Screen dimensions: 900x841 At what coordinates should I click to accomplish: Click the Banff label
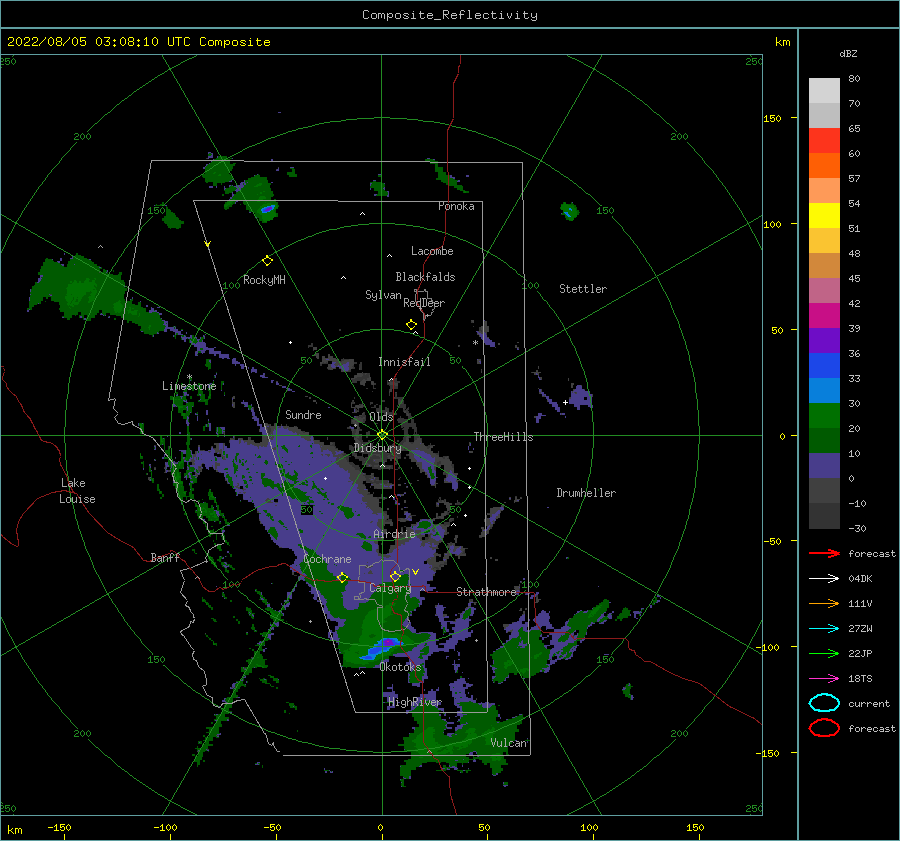click(x=165, y=557)
